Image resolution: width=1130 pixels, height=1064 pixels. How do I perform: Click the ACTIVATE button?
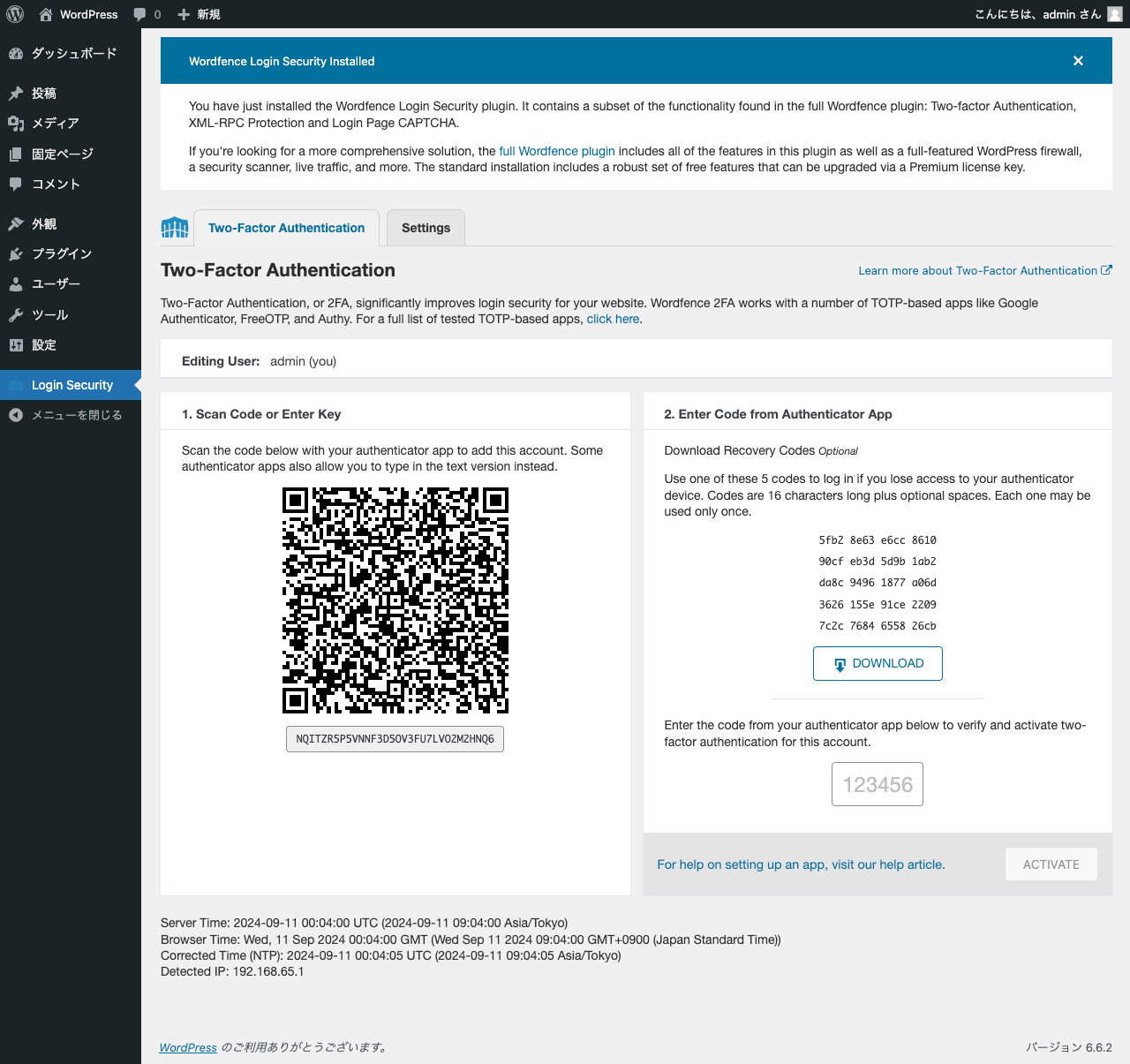[x=1051, y=864]
